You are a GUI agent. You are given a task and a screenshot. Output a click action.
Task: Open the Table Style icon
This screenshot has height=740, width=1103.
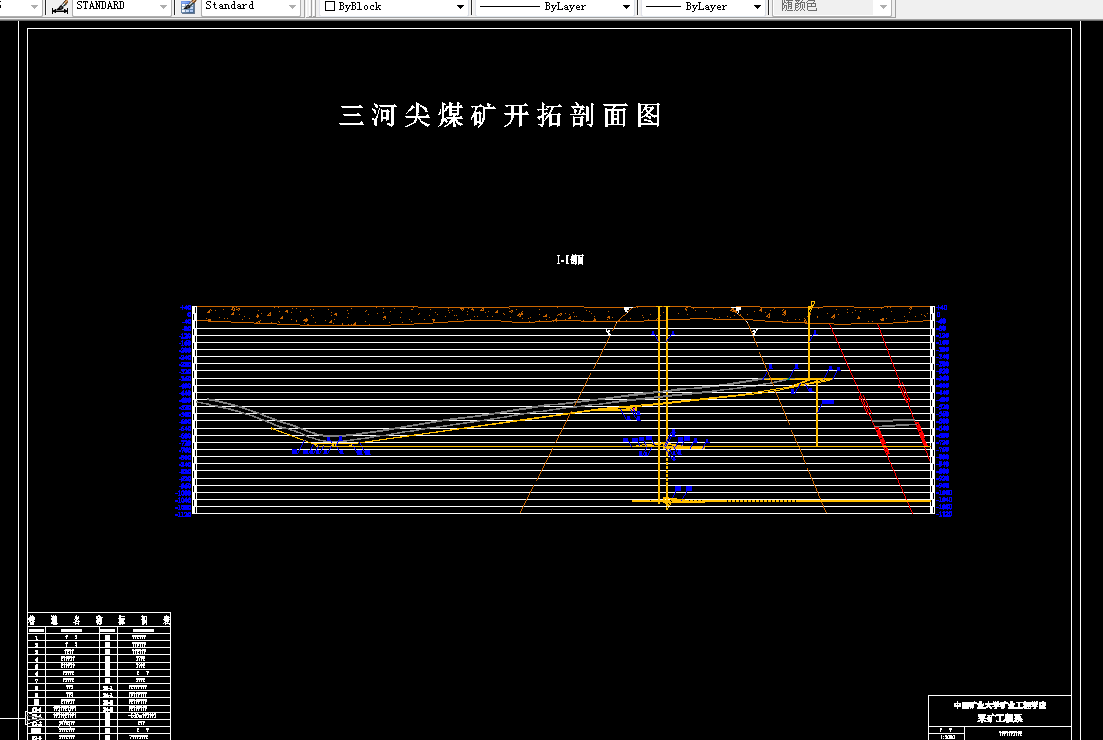click(x=186, y=7)
